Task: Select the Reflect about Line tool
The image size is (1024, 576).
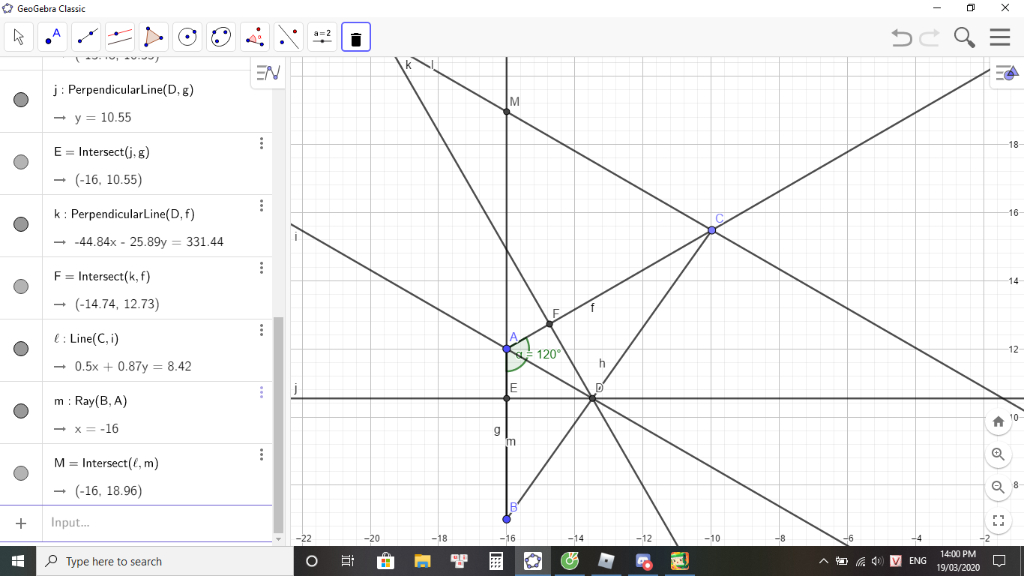Action: coord(289,37)
